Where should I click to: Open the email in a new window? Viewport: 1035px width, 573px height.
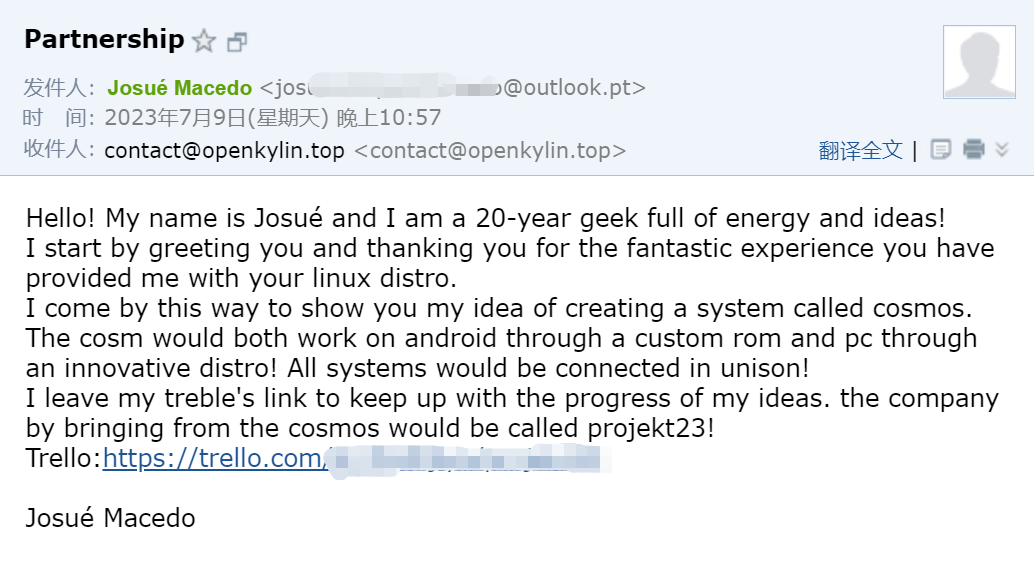pyautogui.click(x=237, y=42)
